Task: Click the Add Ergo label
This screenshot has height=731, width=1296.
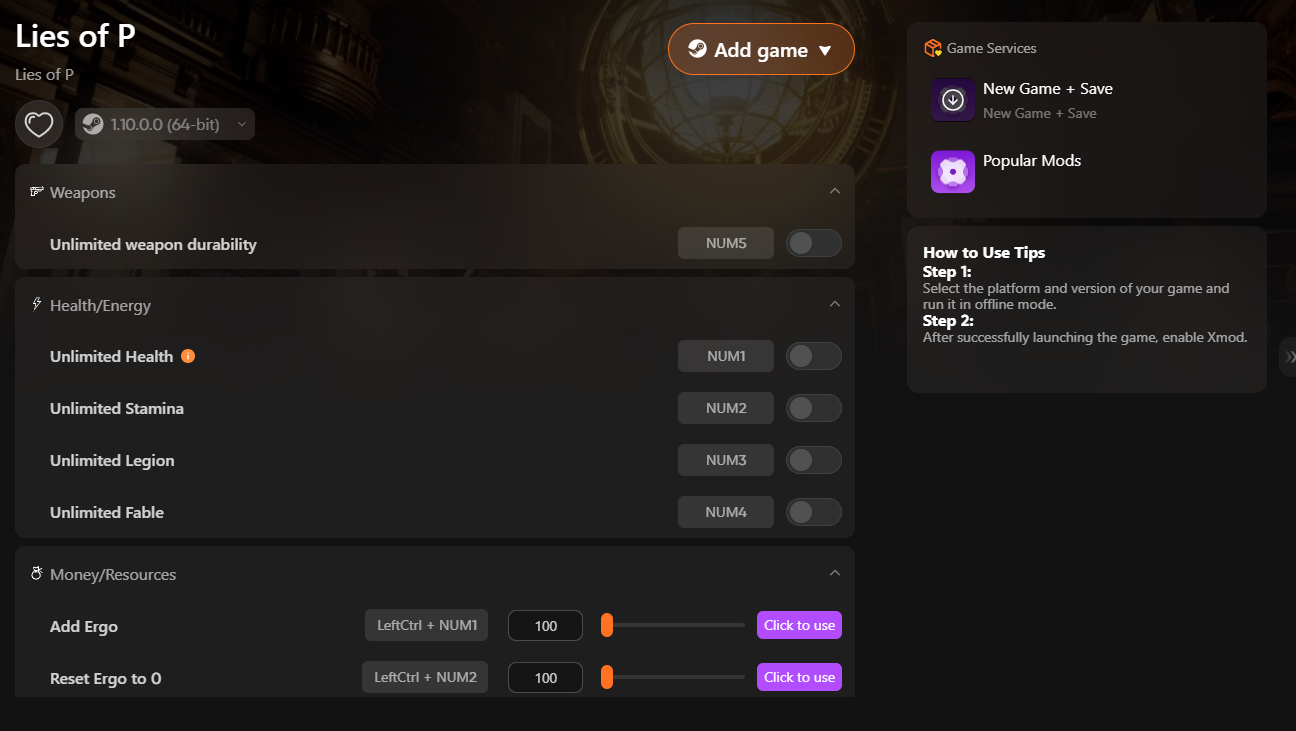Action: 84,627
